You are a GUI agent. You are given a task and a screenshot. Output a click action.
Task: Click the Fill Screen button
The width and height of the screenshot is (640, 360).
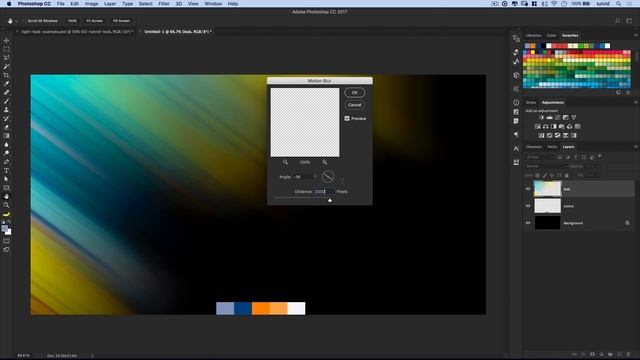121,20
